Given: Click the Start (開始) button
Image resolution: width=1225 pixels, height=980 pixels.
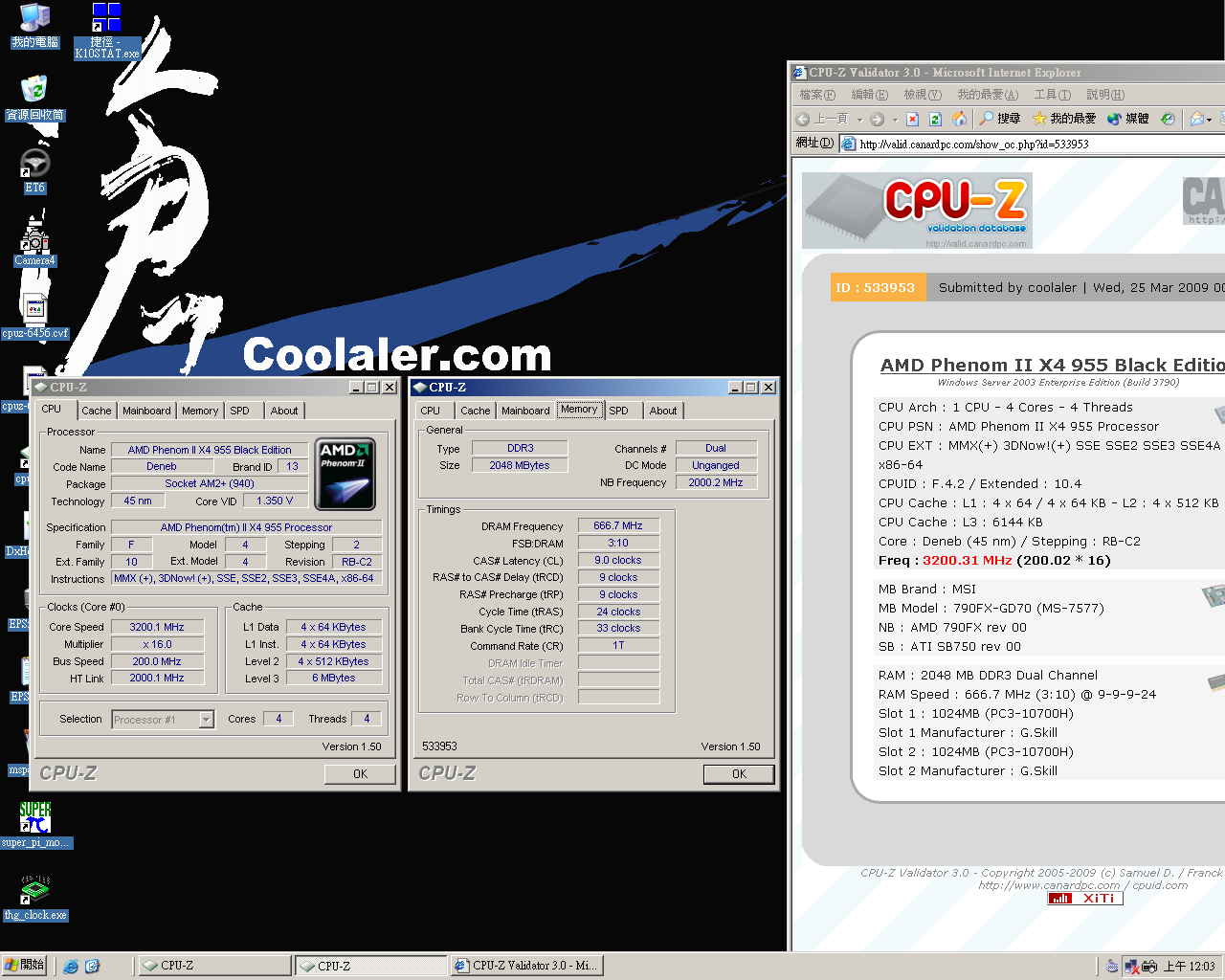Looking at the screenshot, I should (25, 966).
